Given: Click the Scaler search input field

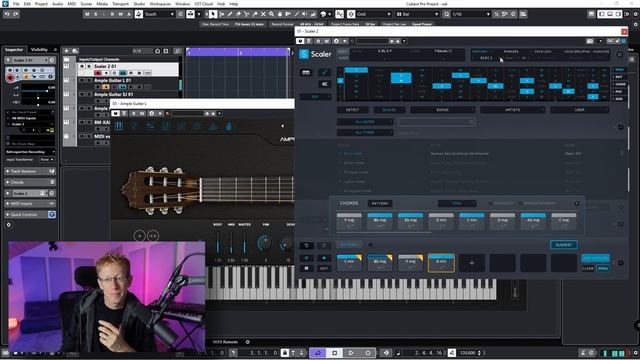Looking at the screenshot, I should [436, 122].
